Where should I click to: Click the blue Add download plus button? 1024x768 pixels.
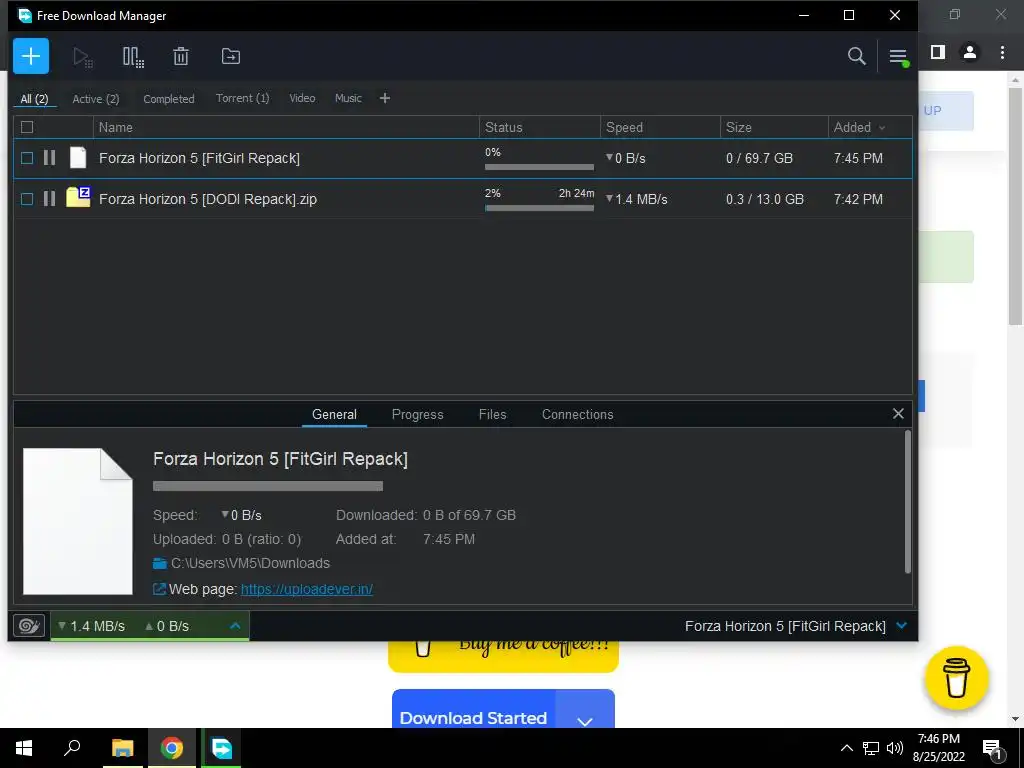pyautogui.click(x=31, y=56)
